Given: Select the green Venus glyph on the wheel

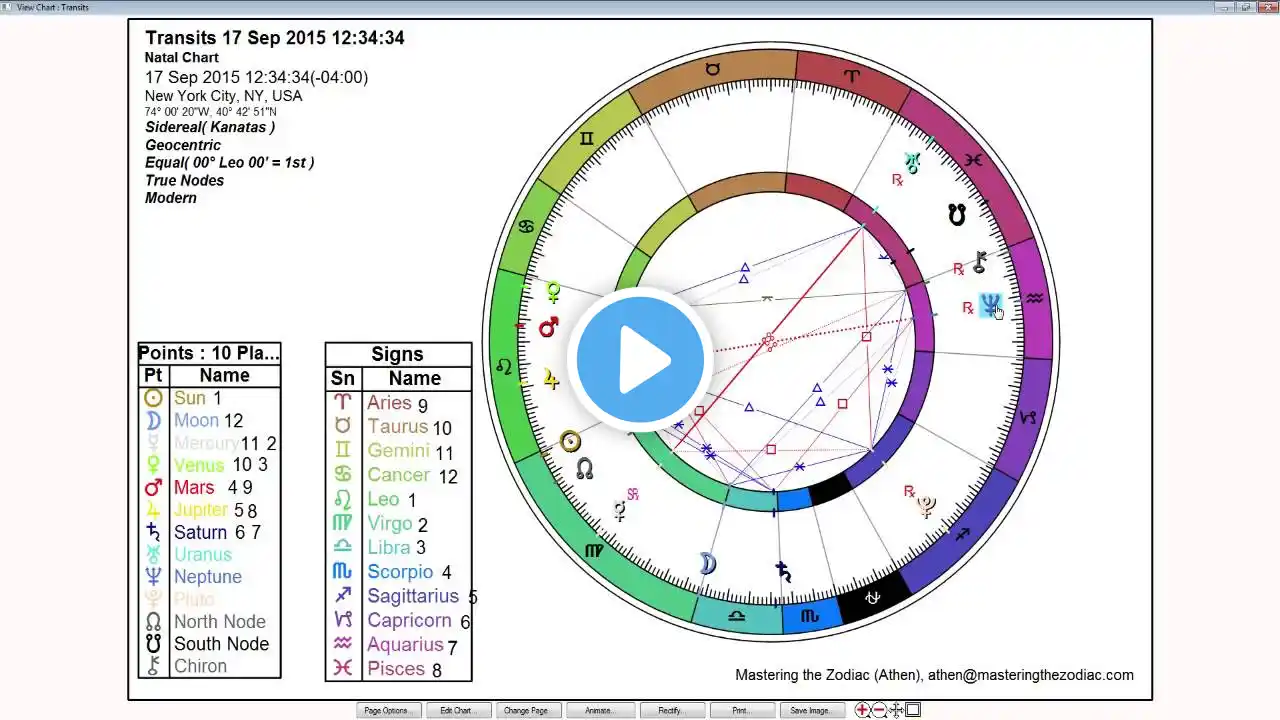Looking at the screenshot, I should (552, 292).
